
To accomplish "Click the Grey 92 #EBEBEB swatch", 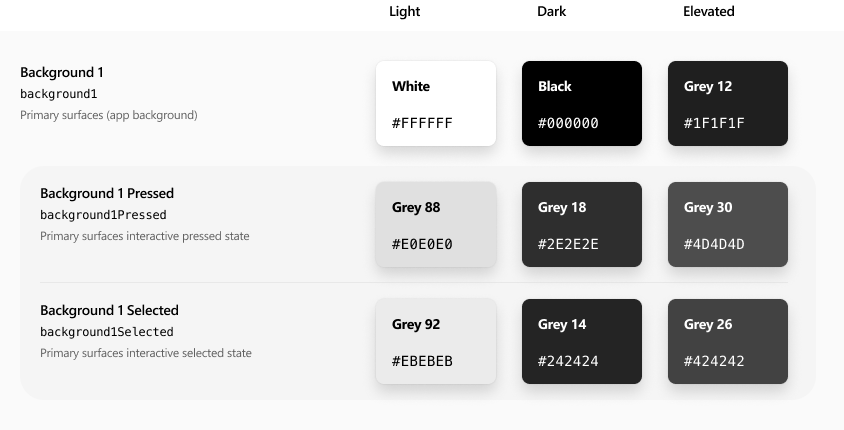I will (x=435, y=341).
